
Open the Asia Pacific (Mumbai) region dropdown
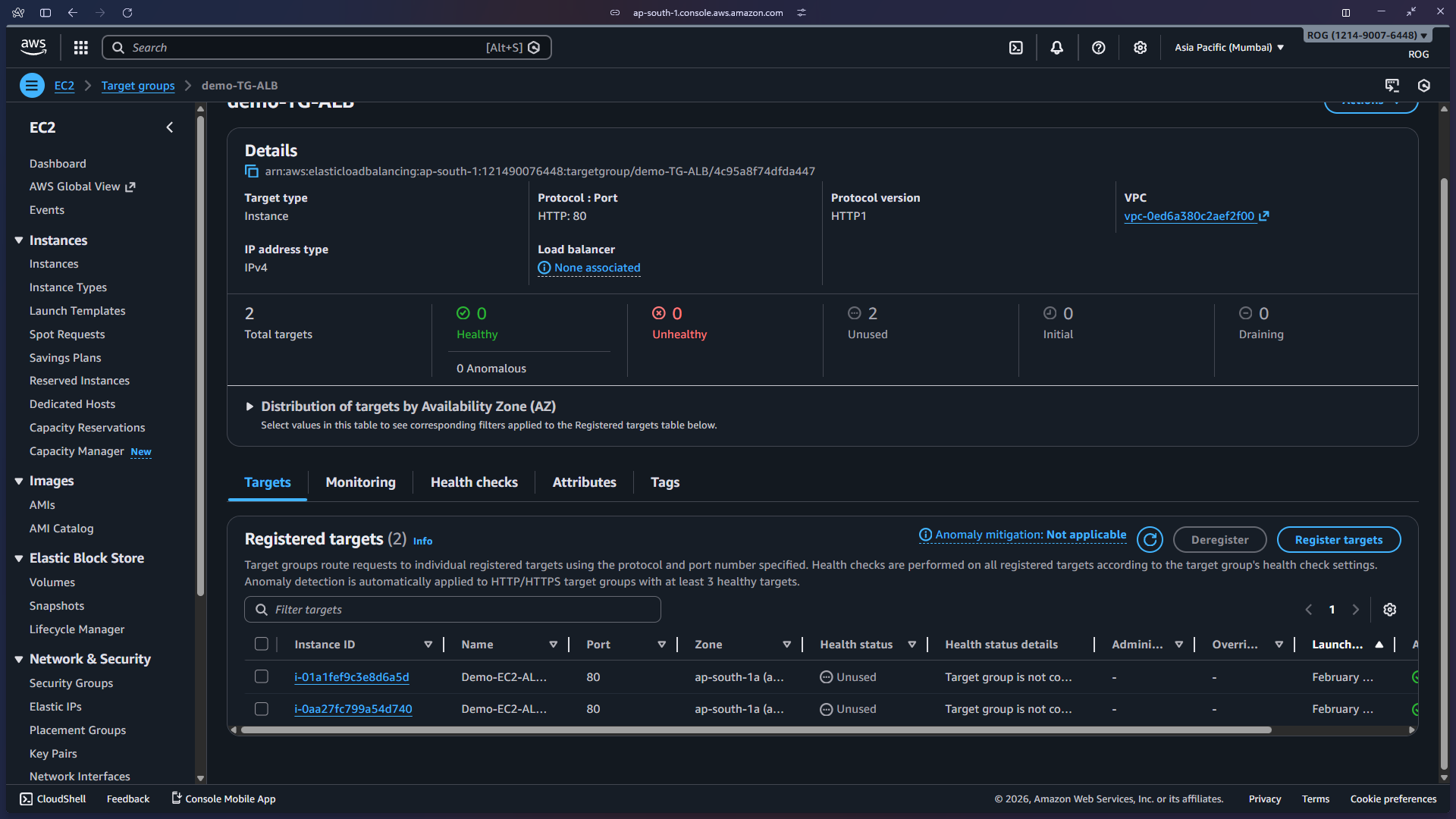(1228, 48)
